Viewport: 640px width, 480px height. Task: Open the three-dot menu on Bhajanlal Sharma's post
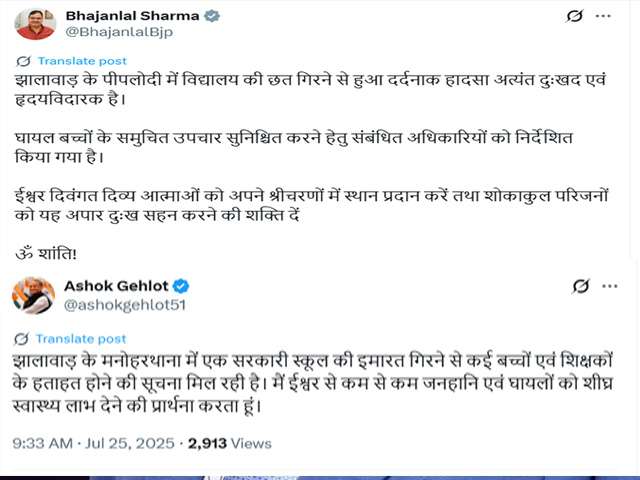(603, 17)
